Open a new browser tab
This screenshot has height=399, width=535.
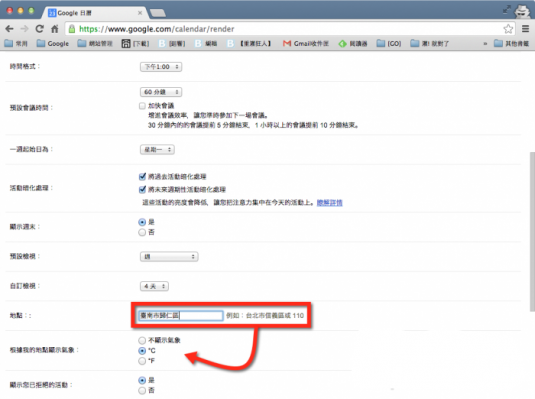[x=158, y=13]
